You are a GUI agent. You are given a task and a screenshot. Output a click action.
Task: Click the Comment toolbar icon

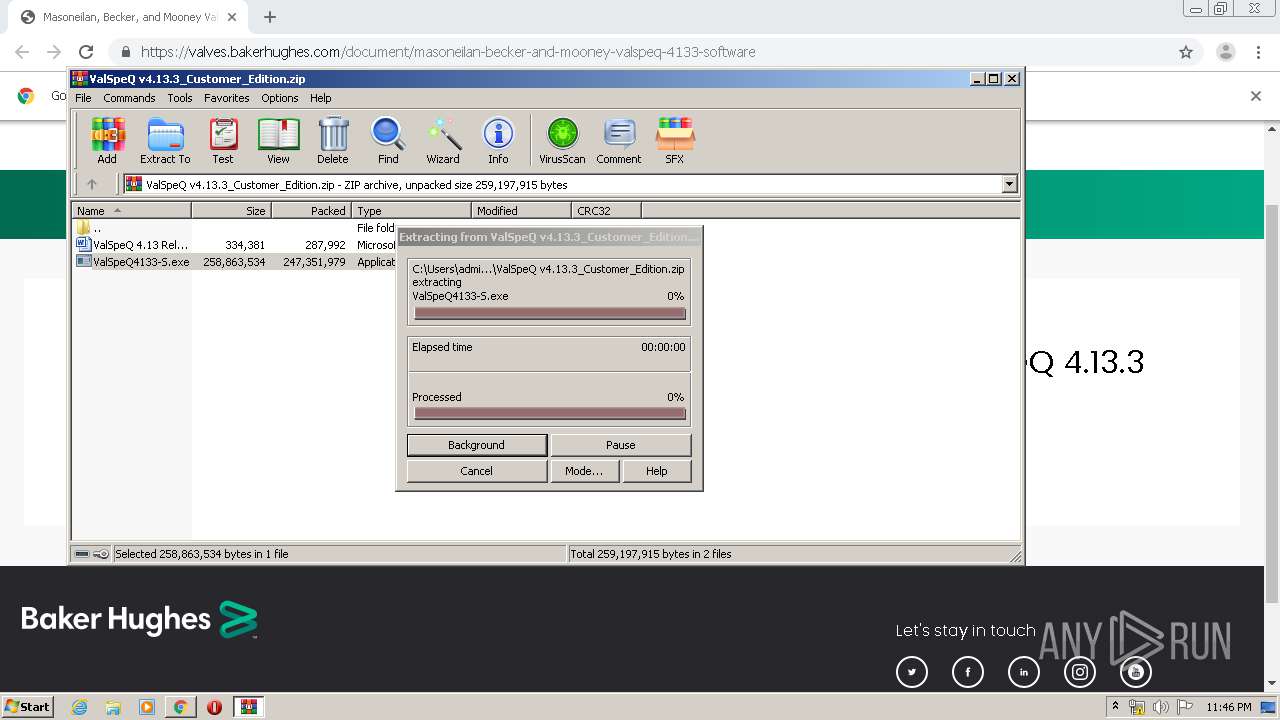coord(619,141)
